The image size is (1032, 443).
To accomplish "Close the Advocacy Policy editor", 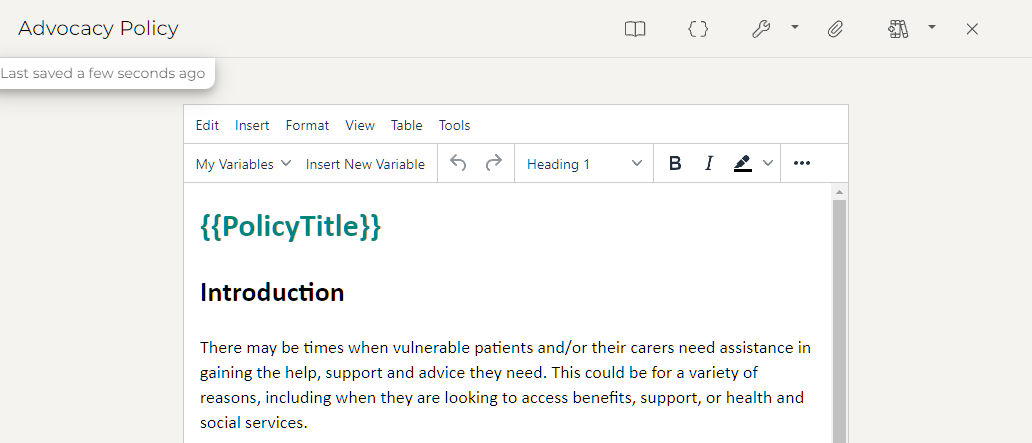I will [x=972, y=29].
